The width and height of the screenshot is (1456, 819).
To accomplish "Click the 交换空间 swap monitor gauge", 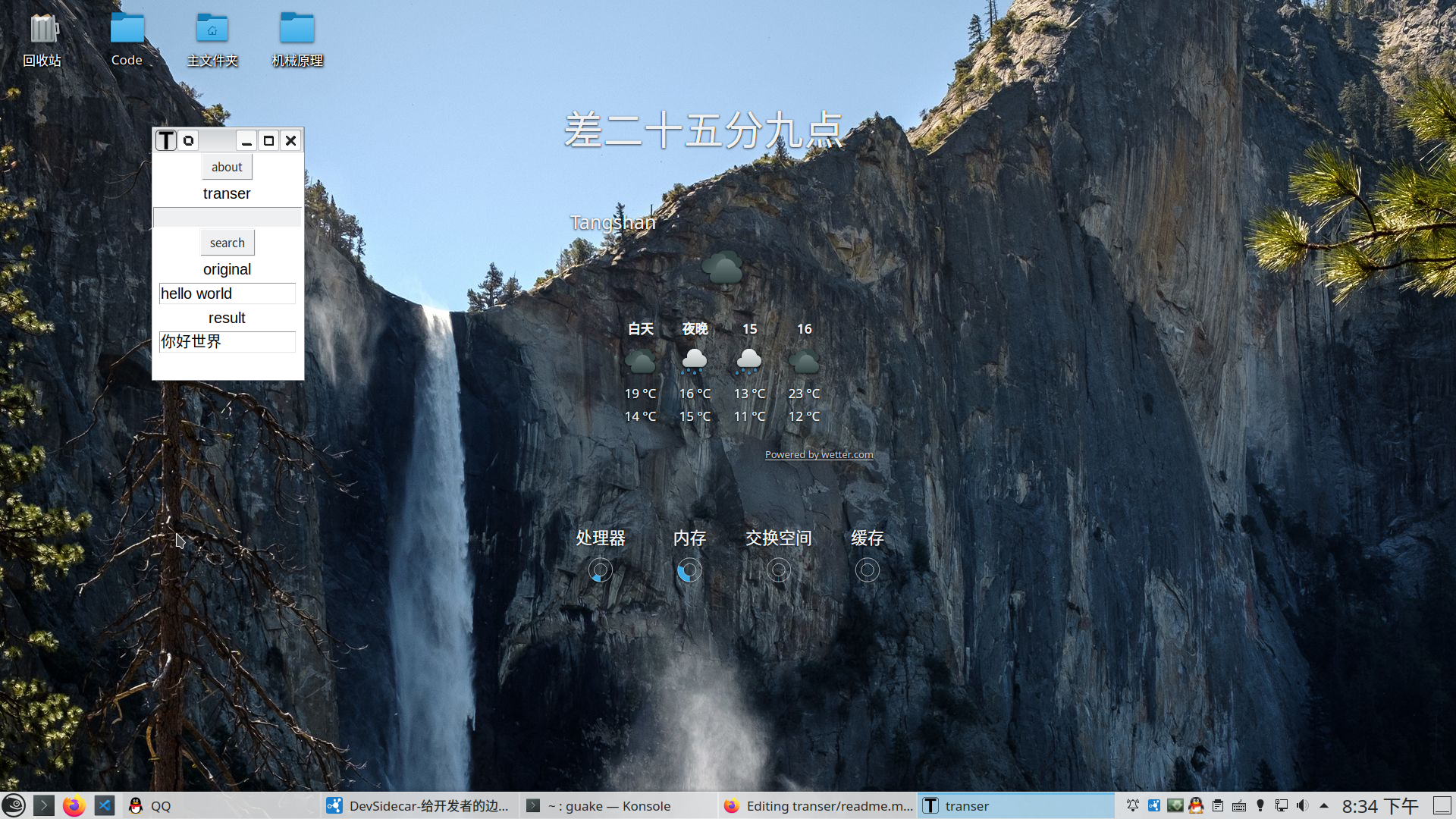I will tap(779, 570).
